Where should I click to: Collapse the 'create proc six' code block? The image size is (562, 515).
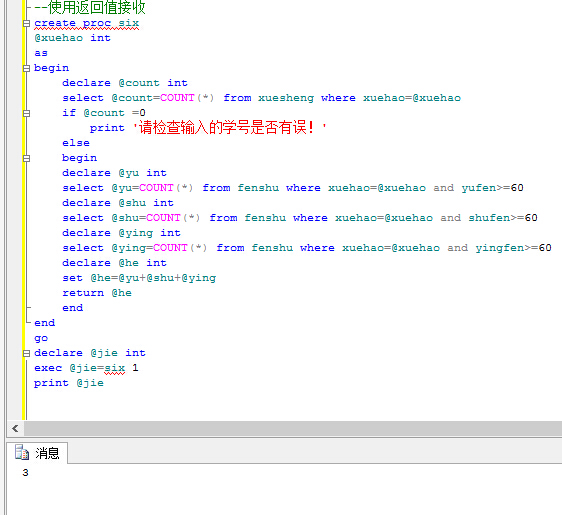[x=26, y=24]
